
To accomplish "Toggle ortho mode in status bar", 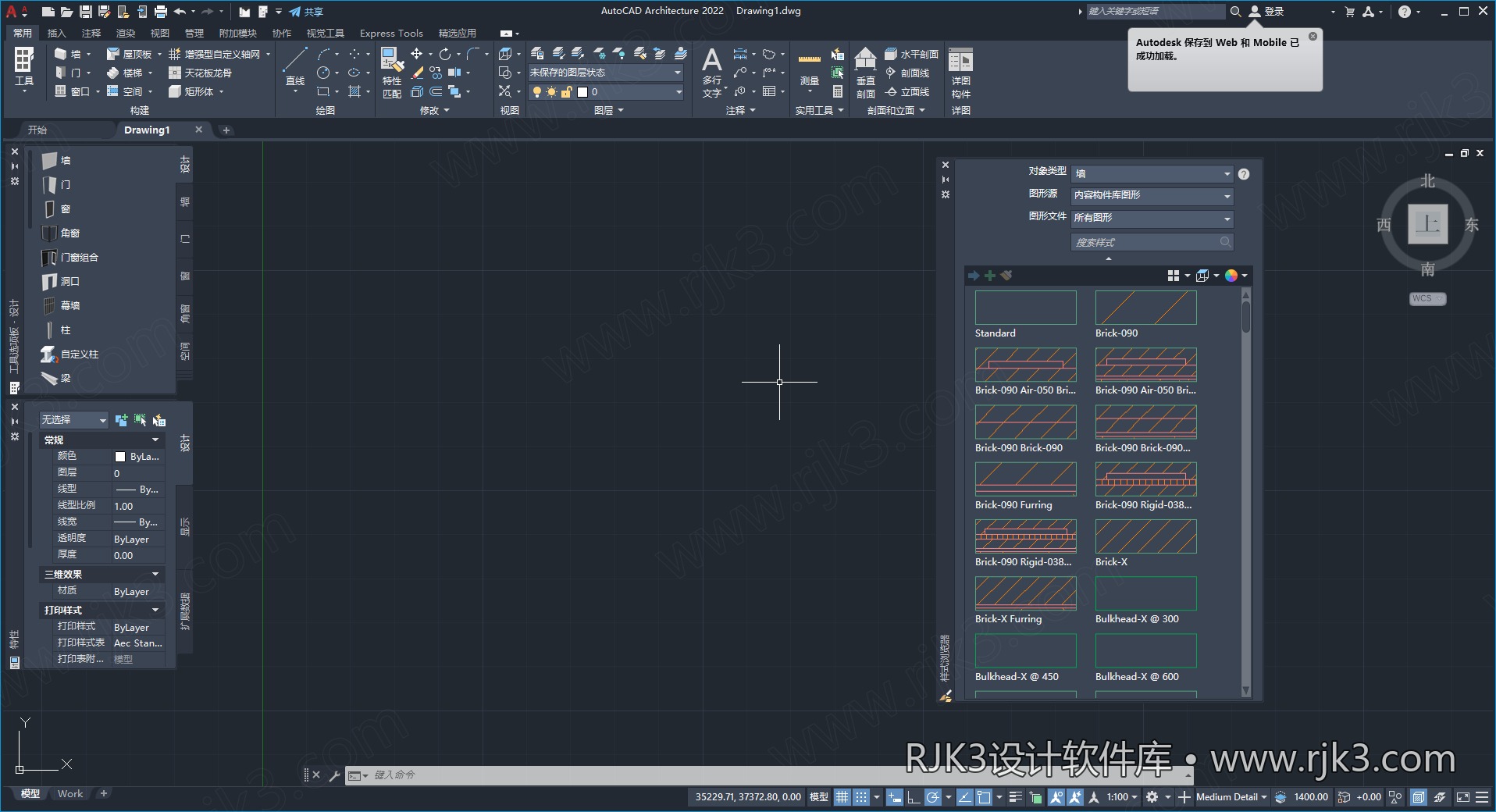I will (913, 797).
